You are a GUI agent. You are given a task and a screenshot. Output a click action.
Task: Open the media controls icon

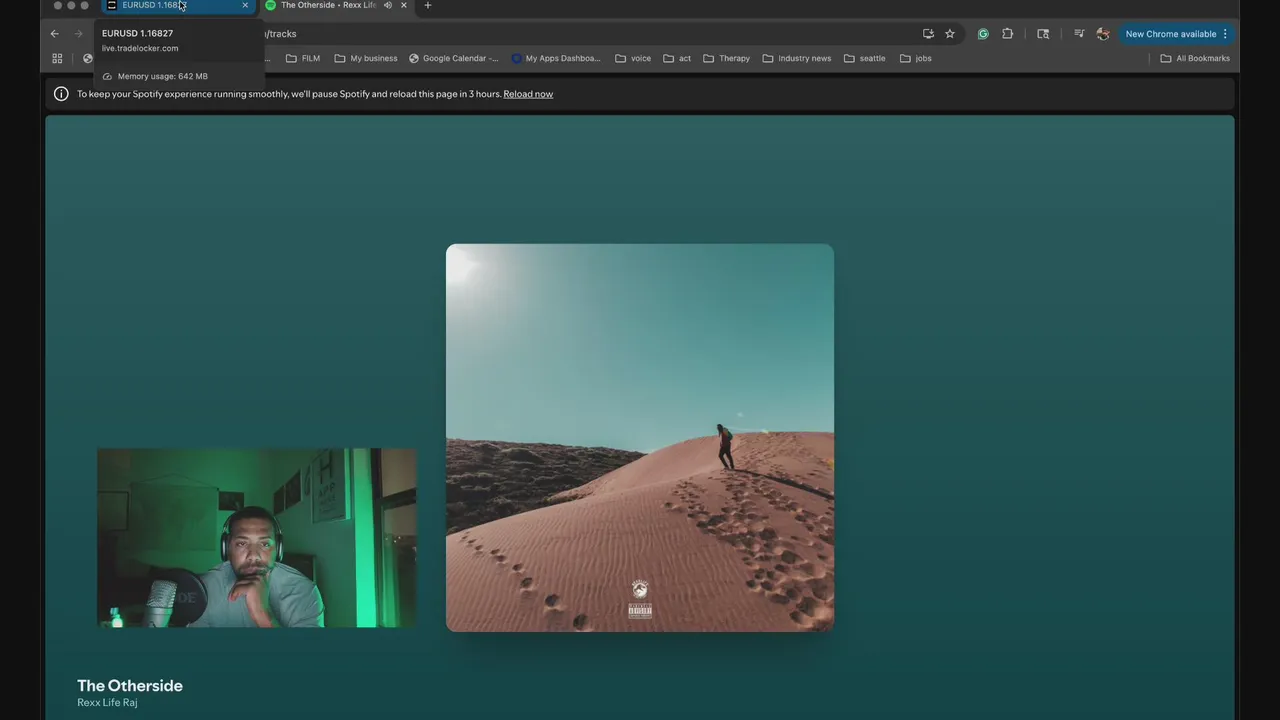[x=1079, y=34]
